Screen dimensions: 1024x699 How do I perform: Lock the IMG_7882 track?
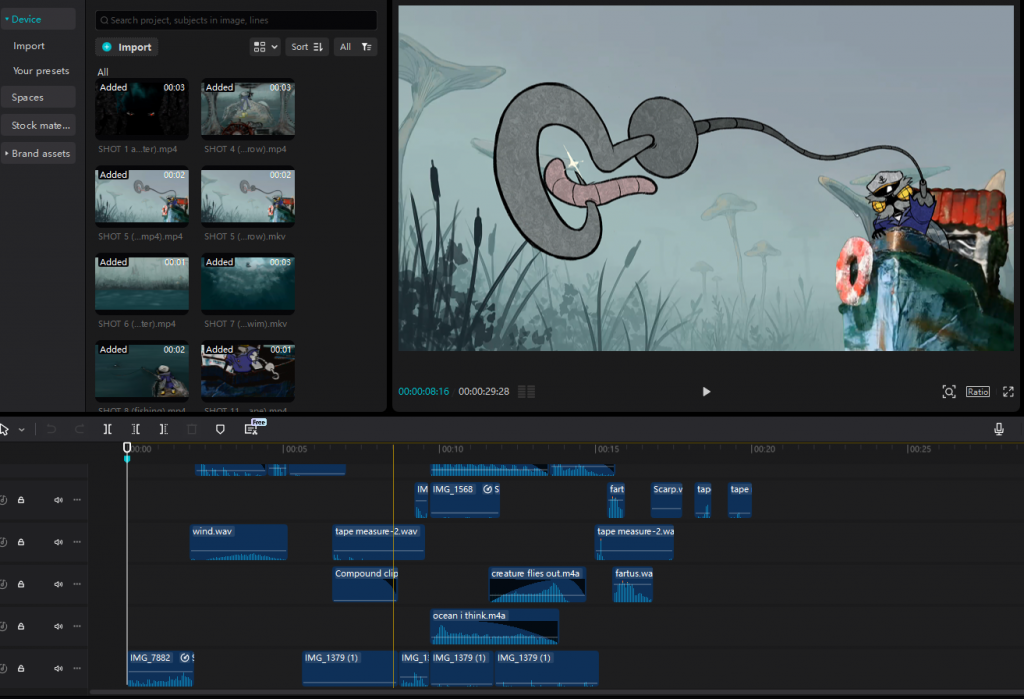click(x=21, y=668)
